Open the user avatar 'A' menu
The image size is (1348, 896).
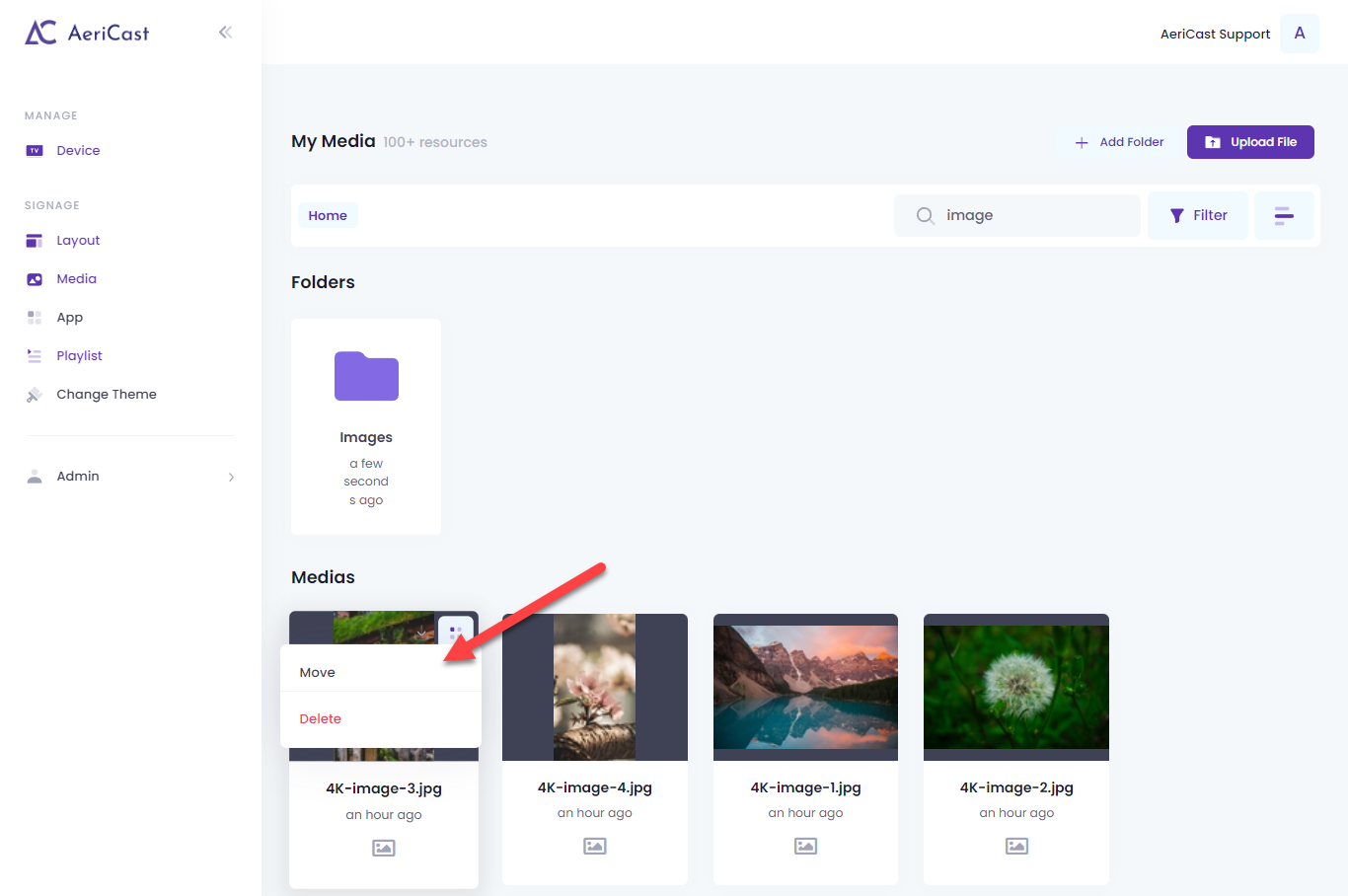point(1300,34)
